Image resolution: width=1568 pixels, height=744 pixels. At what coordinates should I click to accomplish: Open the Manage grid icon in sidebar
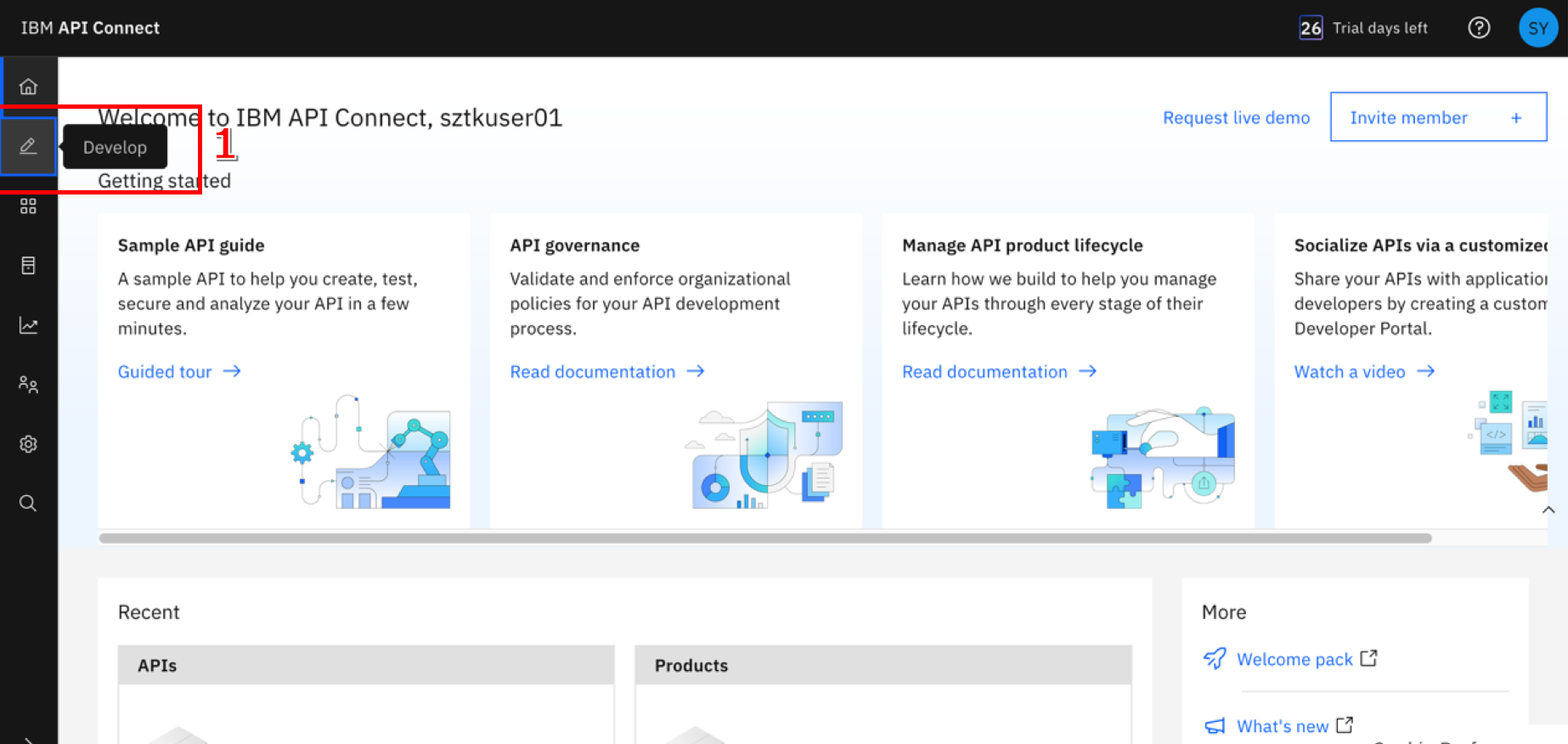[x=28, y=206]
